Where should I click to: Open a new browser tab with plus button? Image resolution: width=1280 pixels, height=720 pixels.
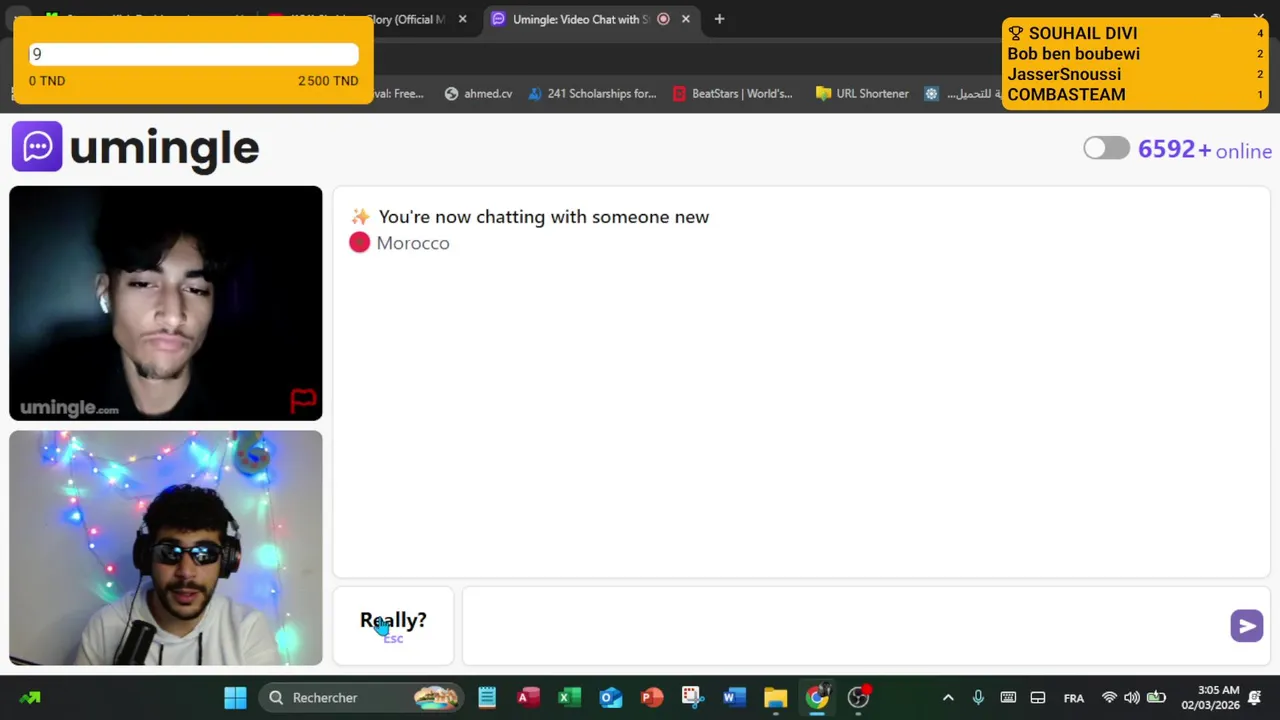click(719, 19)
